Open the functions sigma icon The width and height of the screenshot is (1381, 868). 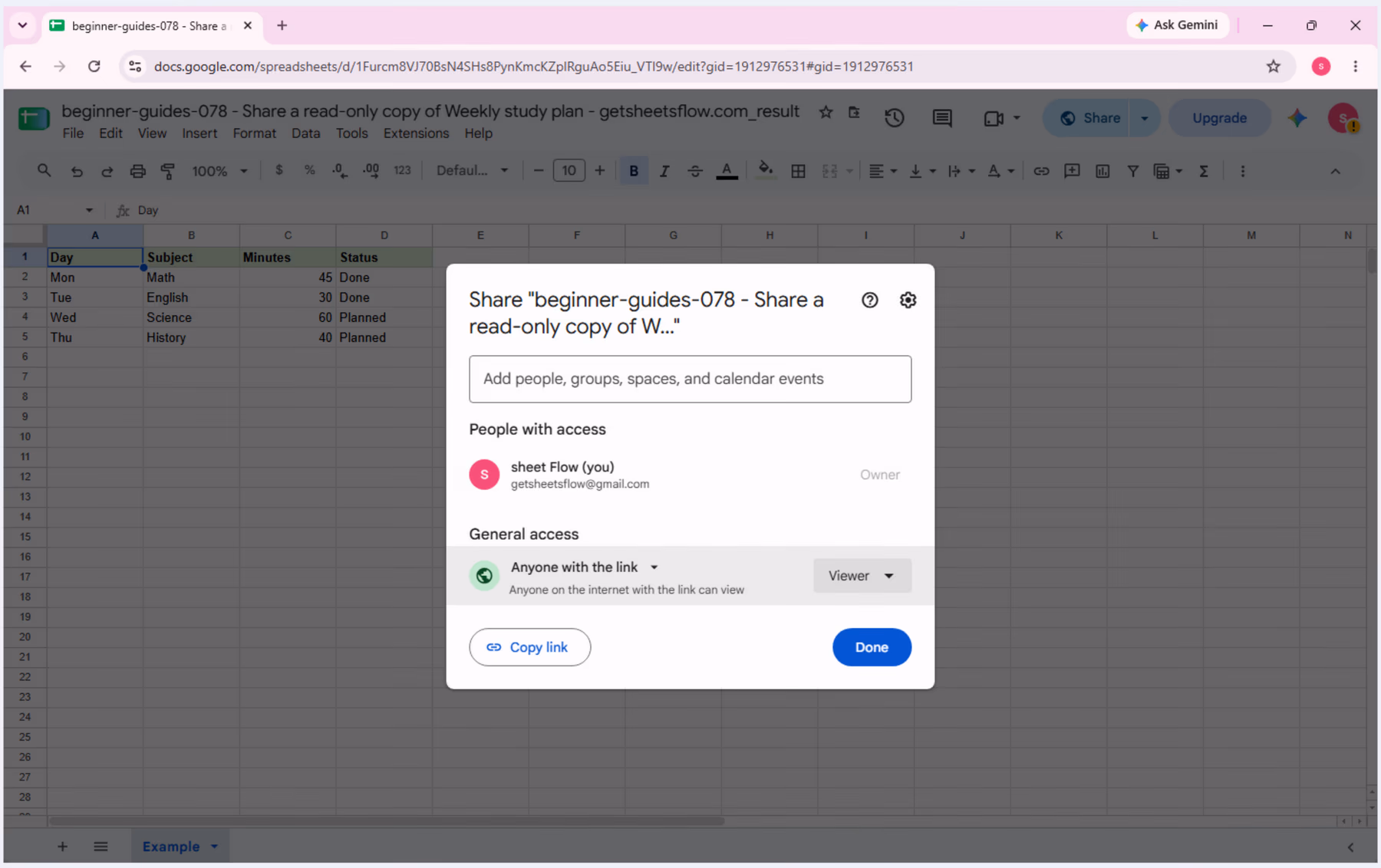pyautogui.click(x=1204, y=171)
